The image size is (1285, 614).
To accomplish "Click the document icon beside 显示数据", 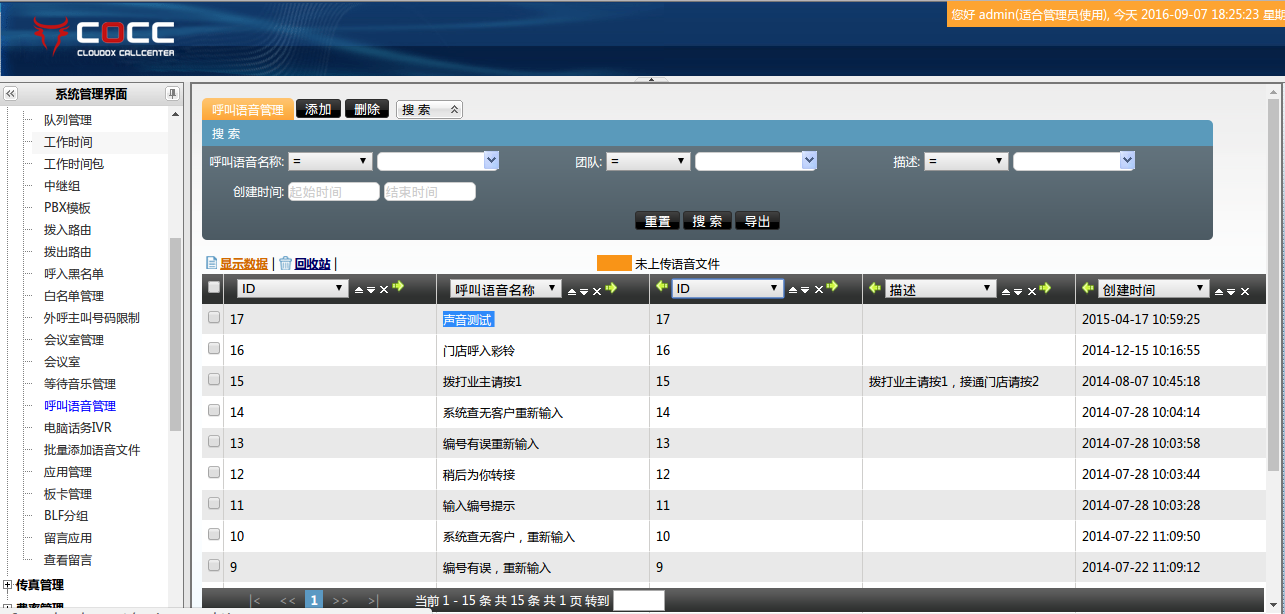I will point(211,263).
